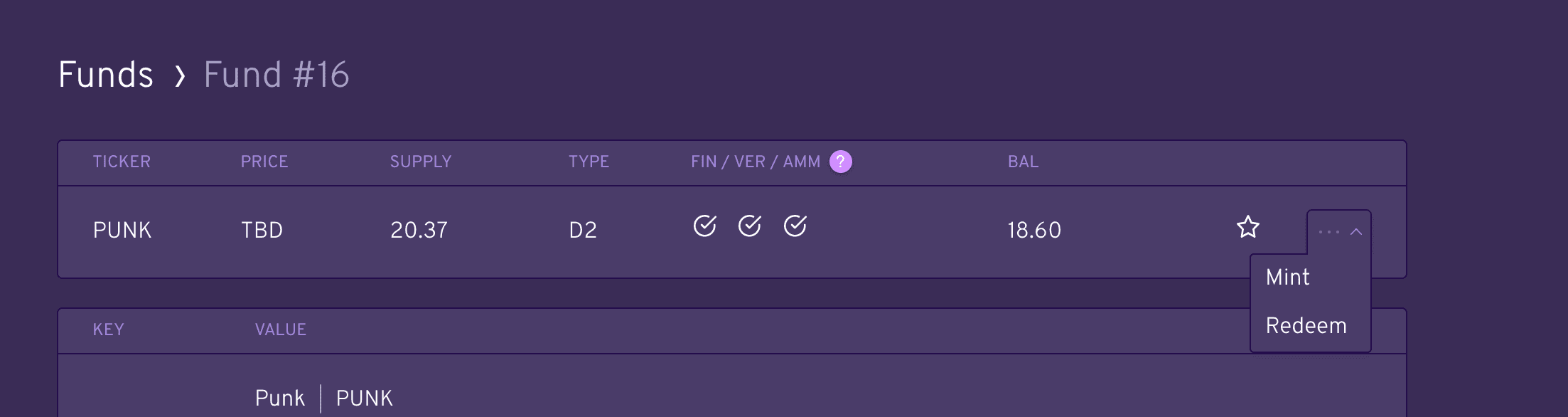Viewport: 1568px width, 417px height.
Task: Click the FIN / VER / AMM header
Action: (756, 162)
